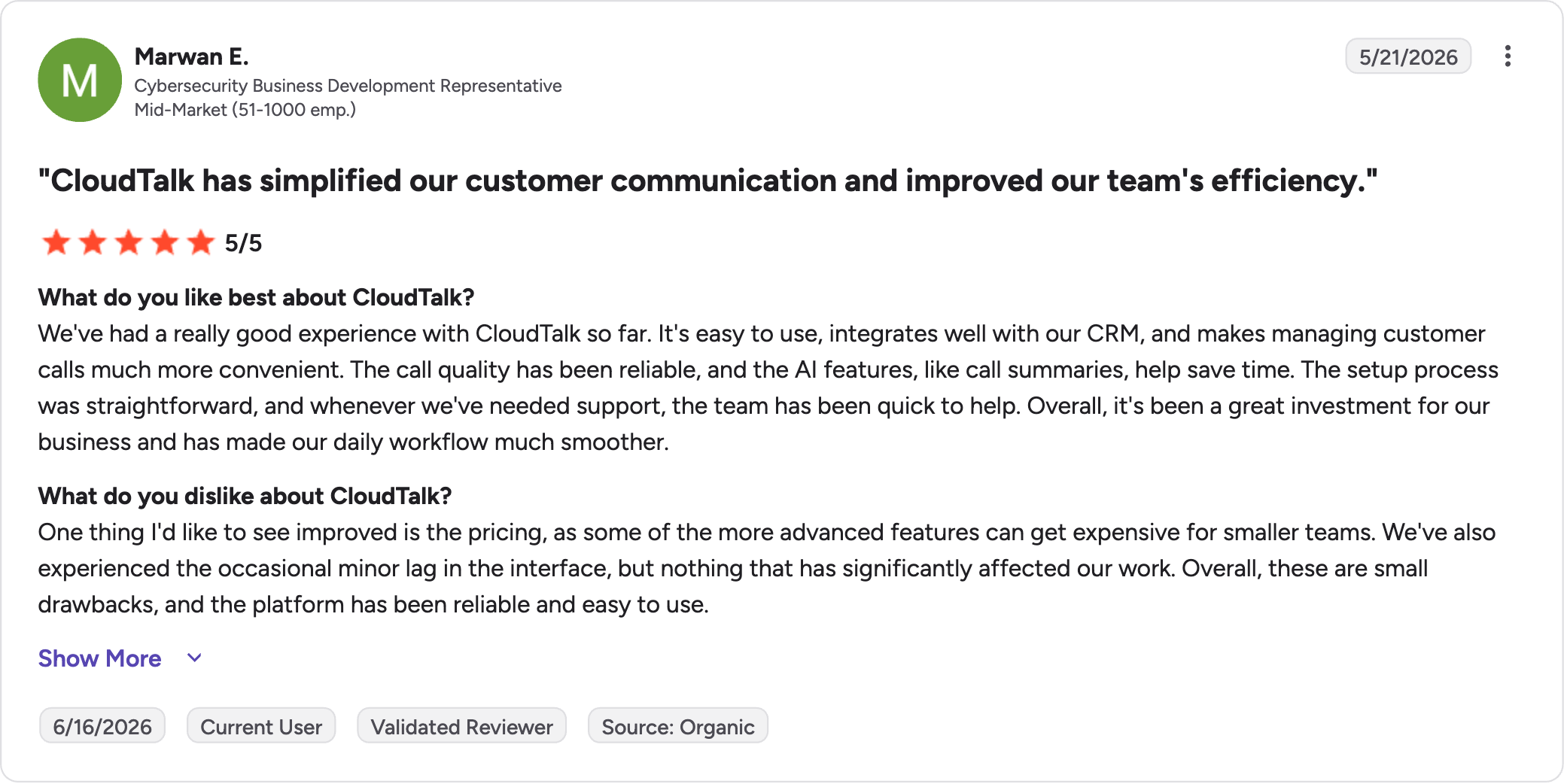Click the Current User tag
The image size is (1564, 784).
tap(261, 726)
